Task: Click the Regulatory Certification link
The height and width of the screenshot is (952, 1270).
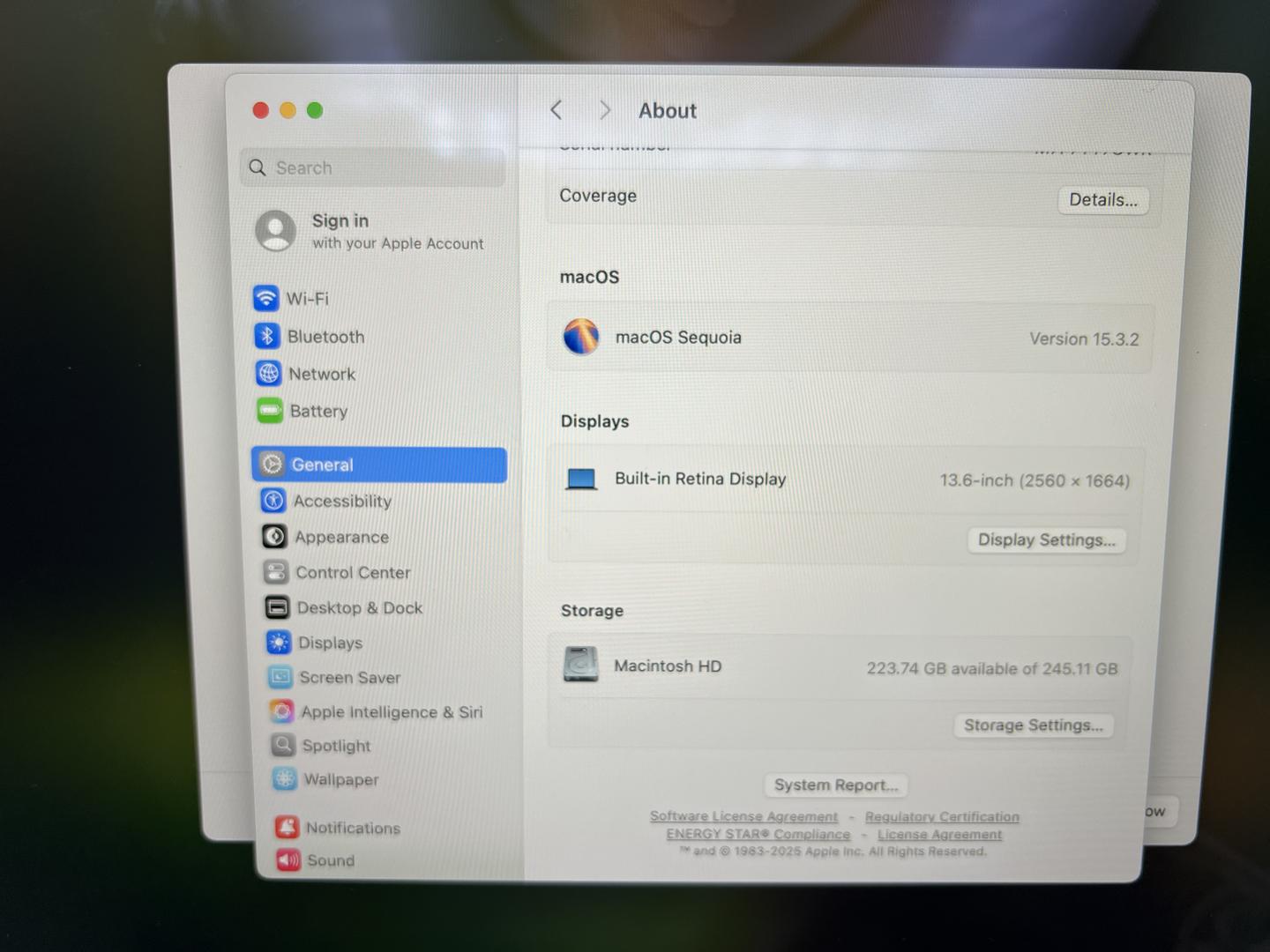Action: pyautogui.click(x=941, y=817)
